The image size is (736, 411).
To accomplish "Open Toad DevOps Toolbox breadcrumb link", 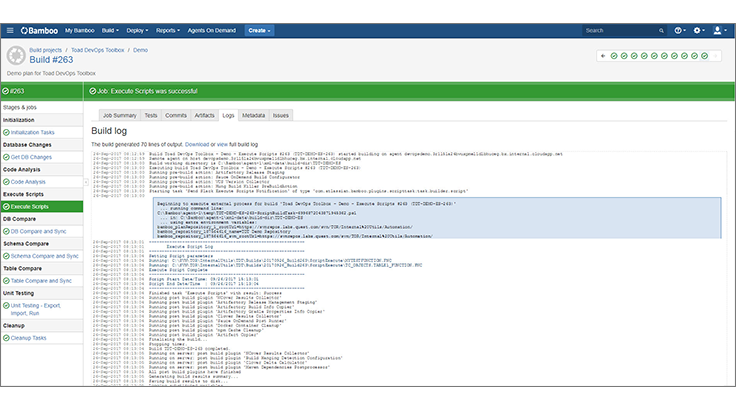I will pyautogui.click(x=98, y=50).
